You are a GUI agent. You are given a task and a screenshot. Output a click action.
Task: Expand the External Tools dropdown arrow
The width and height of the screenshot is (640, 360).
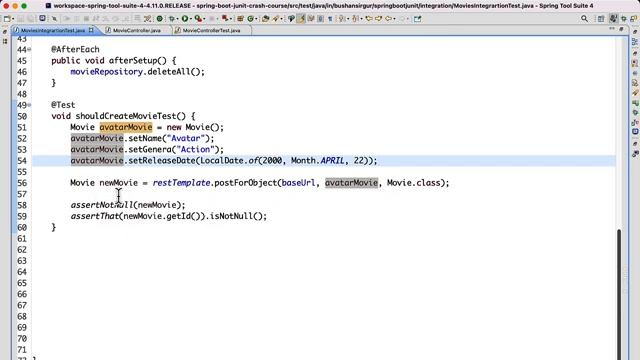click(231, 19)
